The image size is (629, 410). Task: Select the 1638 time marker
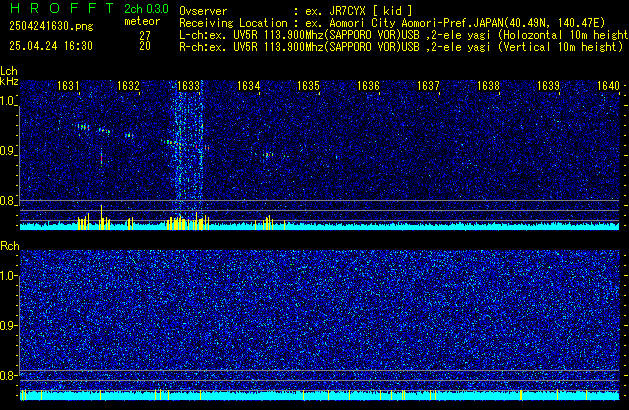click(488, 86)
